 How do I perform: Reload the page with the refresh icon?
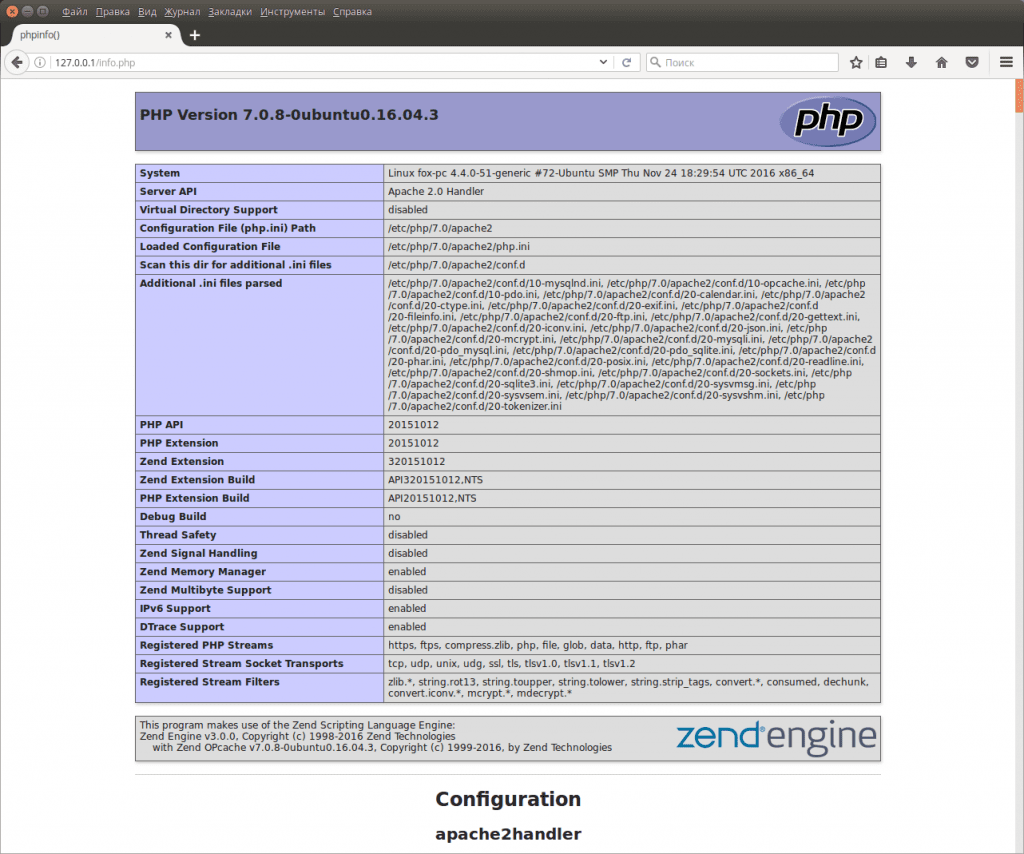point(627,62)
